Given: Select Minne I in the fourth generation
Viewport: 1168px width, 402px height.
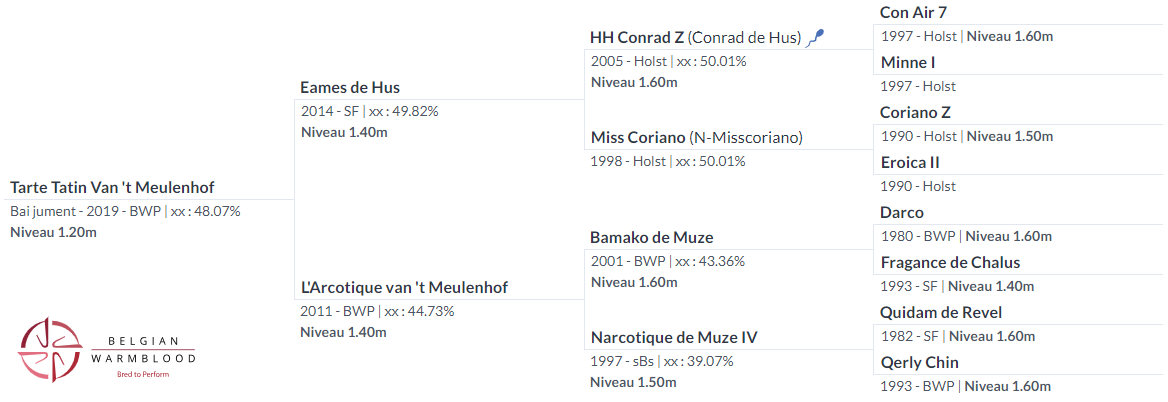Looking at the screenshot, I should click(x=907, y=63).
